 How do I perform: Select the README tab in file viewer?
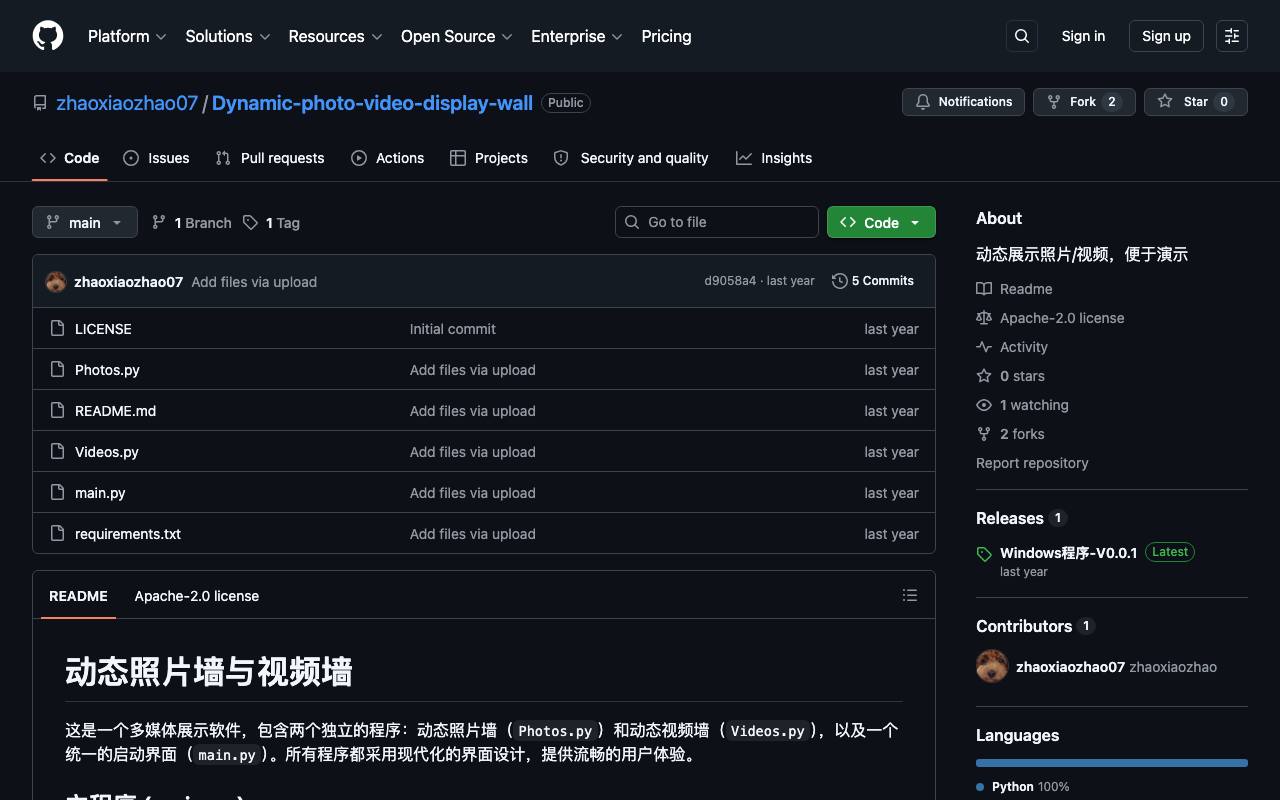pyautogui.click(x=78, y=596)
